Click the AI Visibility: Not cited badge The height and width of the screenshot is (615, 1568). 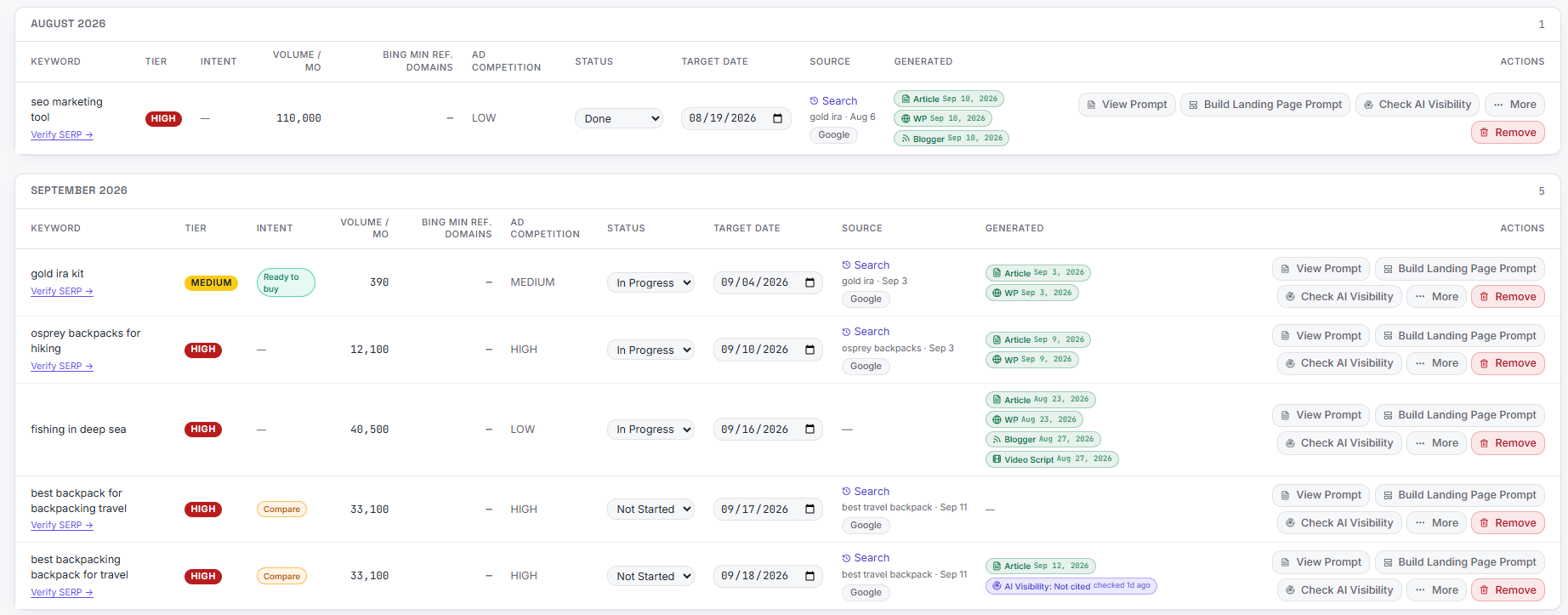1071,586
